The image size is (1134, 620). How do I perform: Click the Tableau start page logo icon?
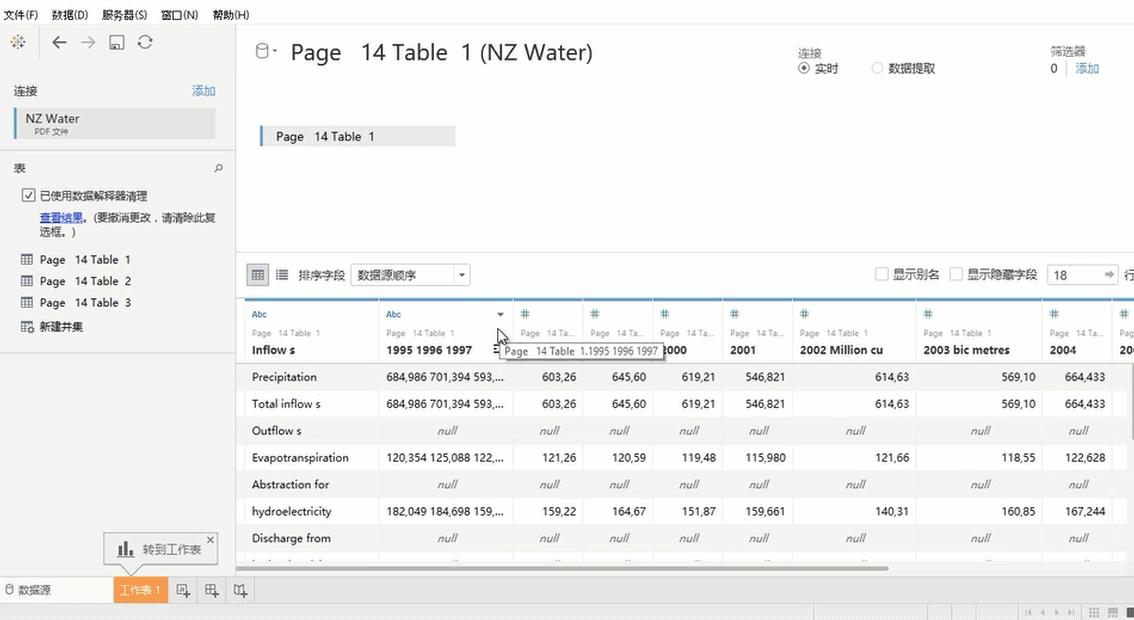click(17, 42)
